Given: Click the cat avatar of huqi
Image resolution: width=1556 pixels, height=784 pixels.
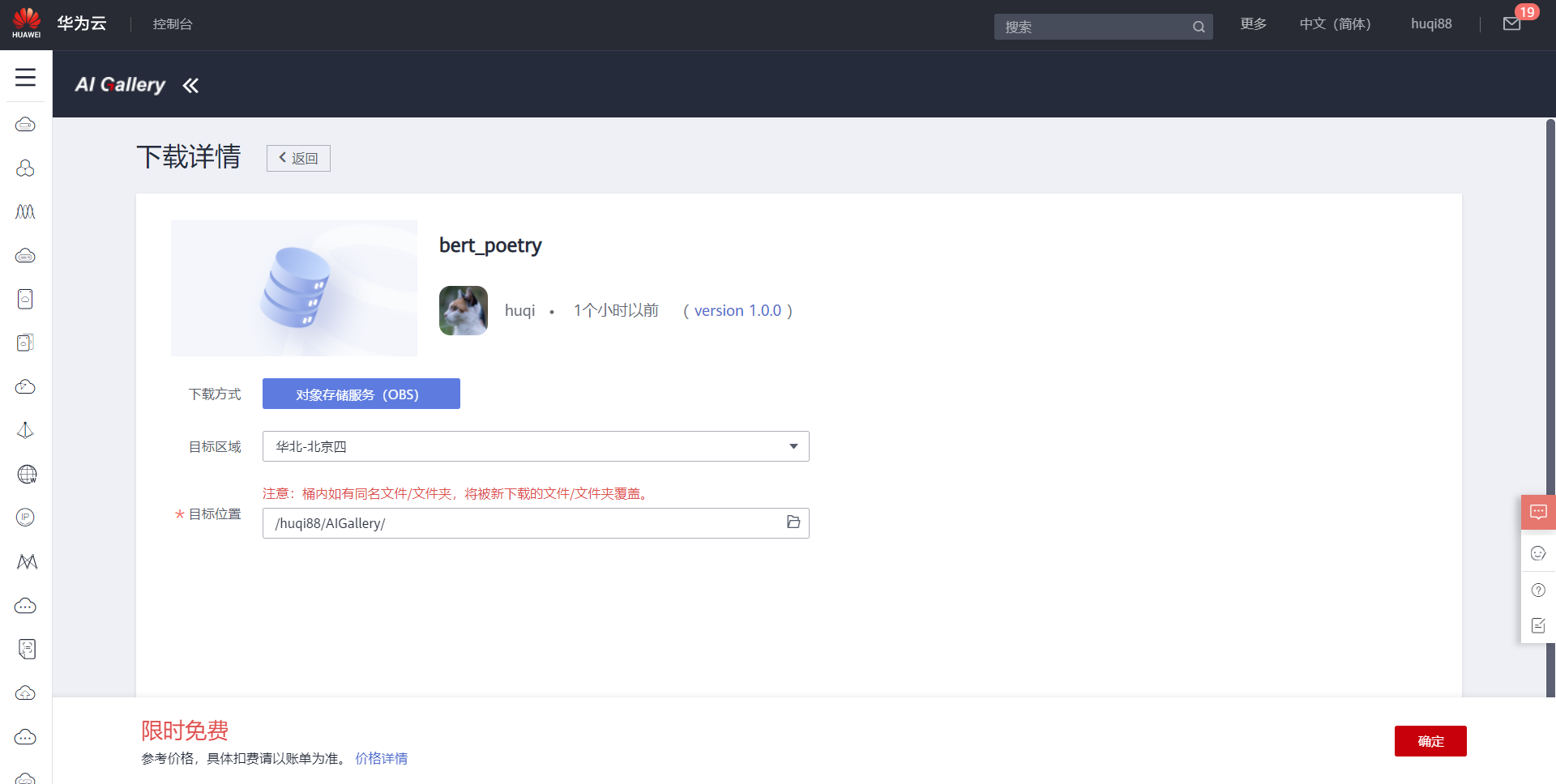Looking at the screenshot, I should [x=464, y=310].
